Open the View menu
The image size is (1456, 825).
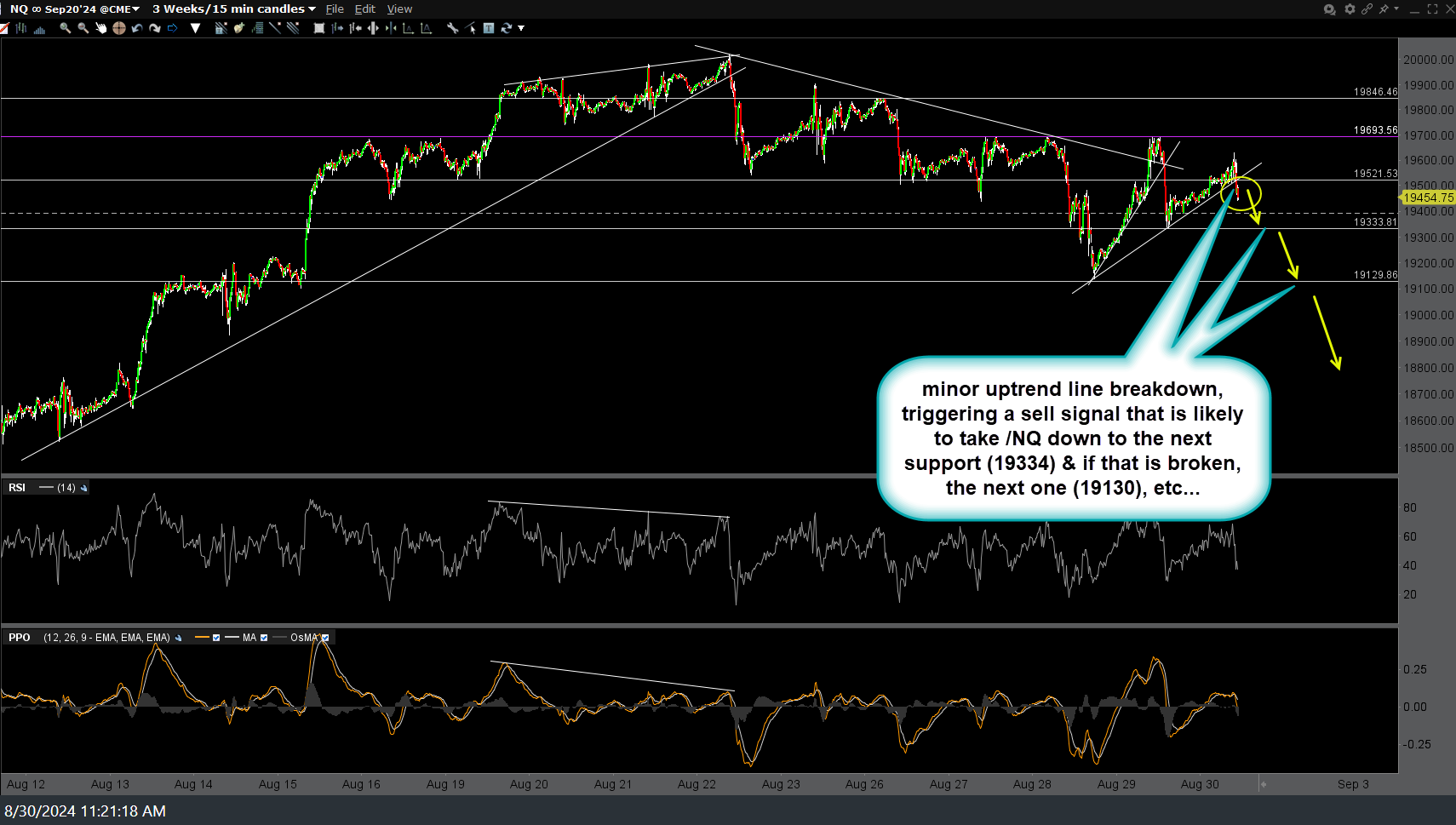(x=398, y=9)
